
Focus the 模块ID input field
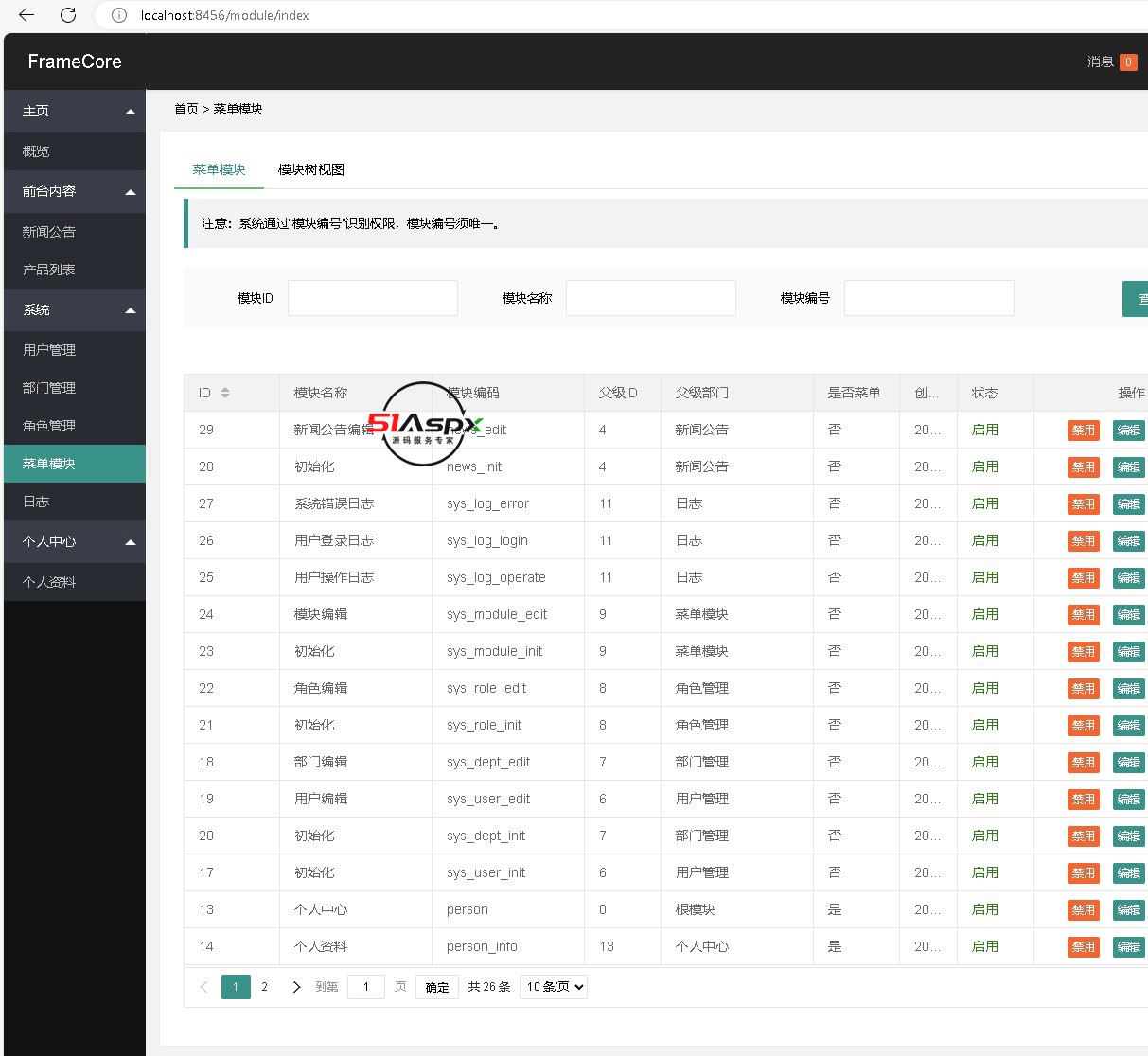(373, 298)
